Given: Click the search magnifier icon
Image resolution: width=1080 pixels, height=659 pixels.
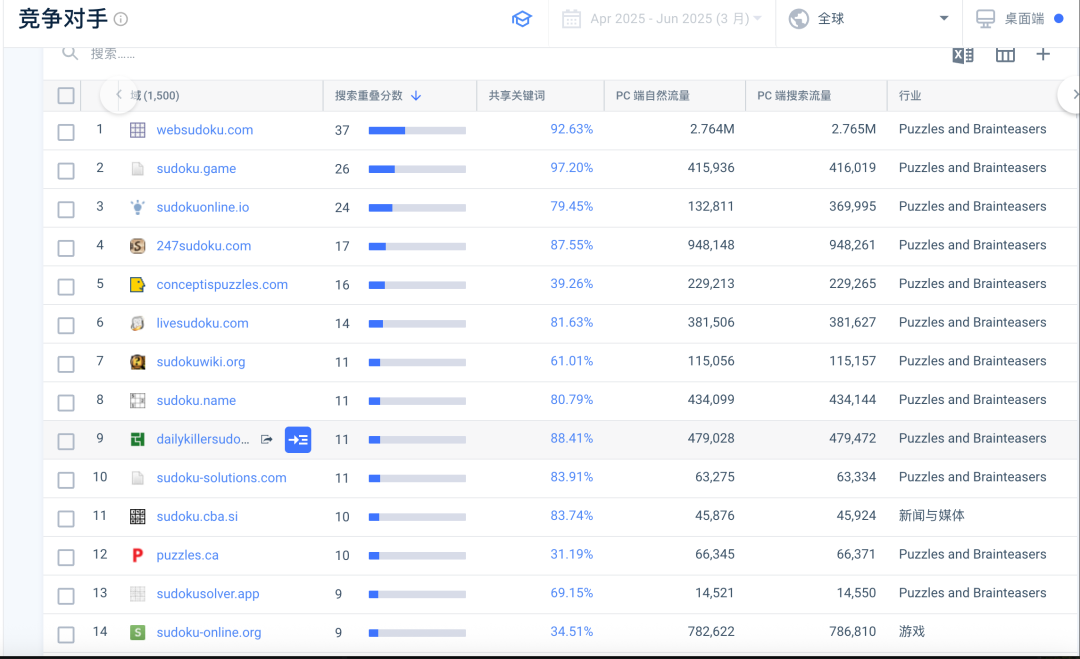Looking at the screenshot, I should coord(70,53).
